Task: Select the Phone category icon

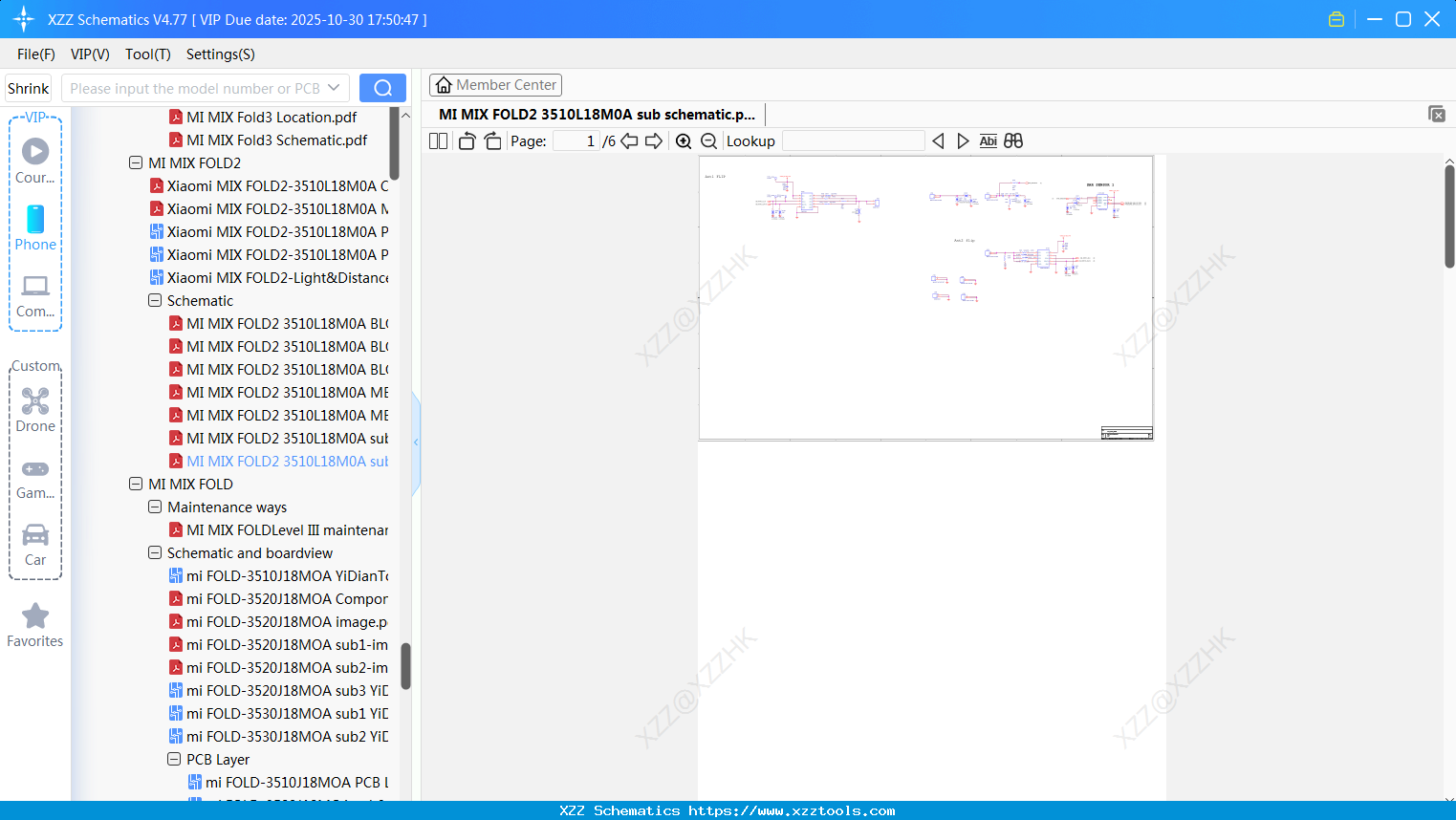Action: point(35,219)
